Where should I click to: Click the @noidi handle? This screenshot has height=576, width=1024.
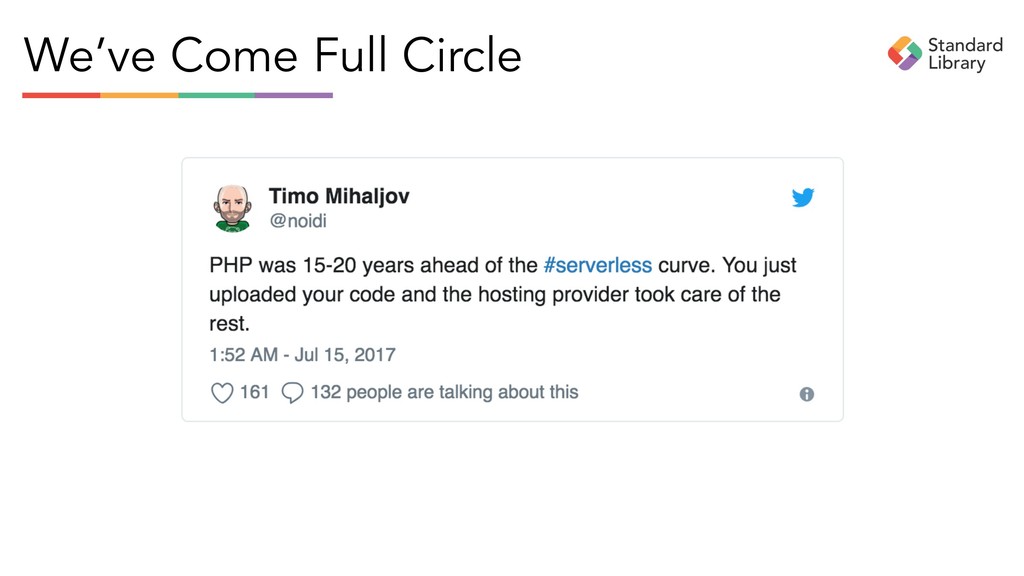click(x=299, y=218)
